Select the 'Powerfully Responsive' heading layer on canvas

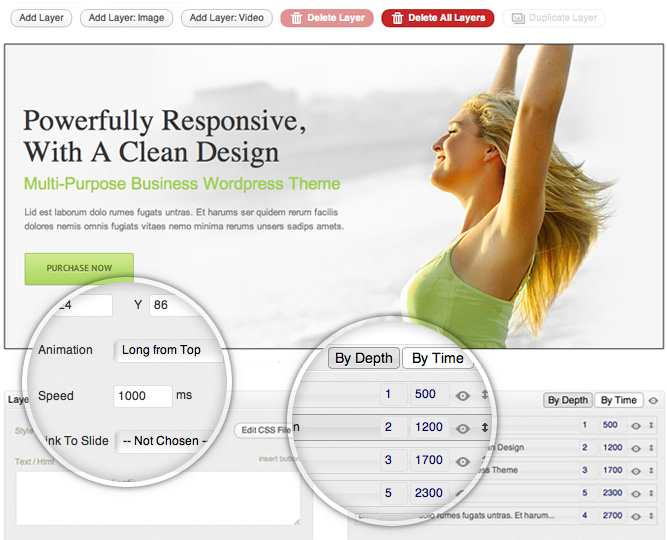165,135
